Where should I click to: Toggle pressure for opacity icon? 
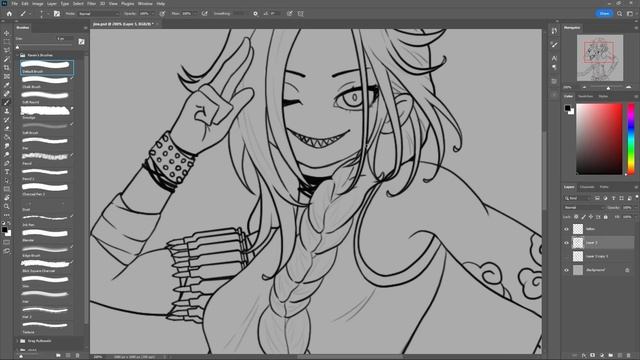[x=162, y=13]
